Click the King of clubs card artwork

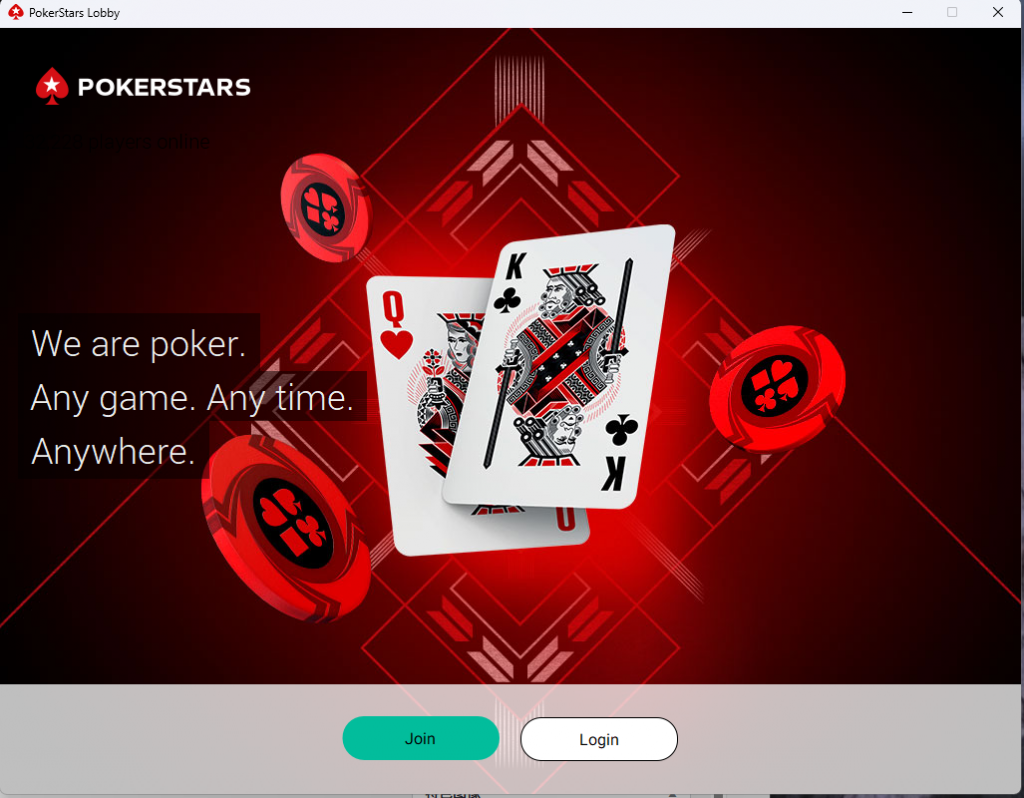559,367
